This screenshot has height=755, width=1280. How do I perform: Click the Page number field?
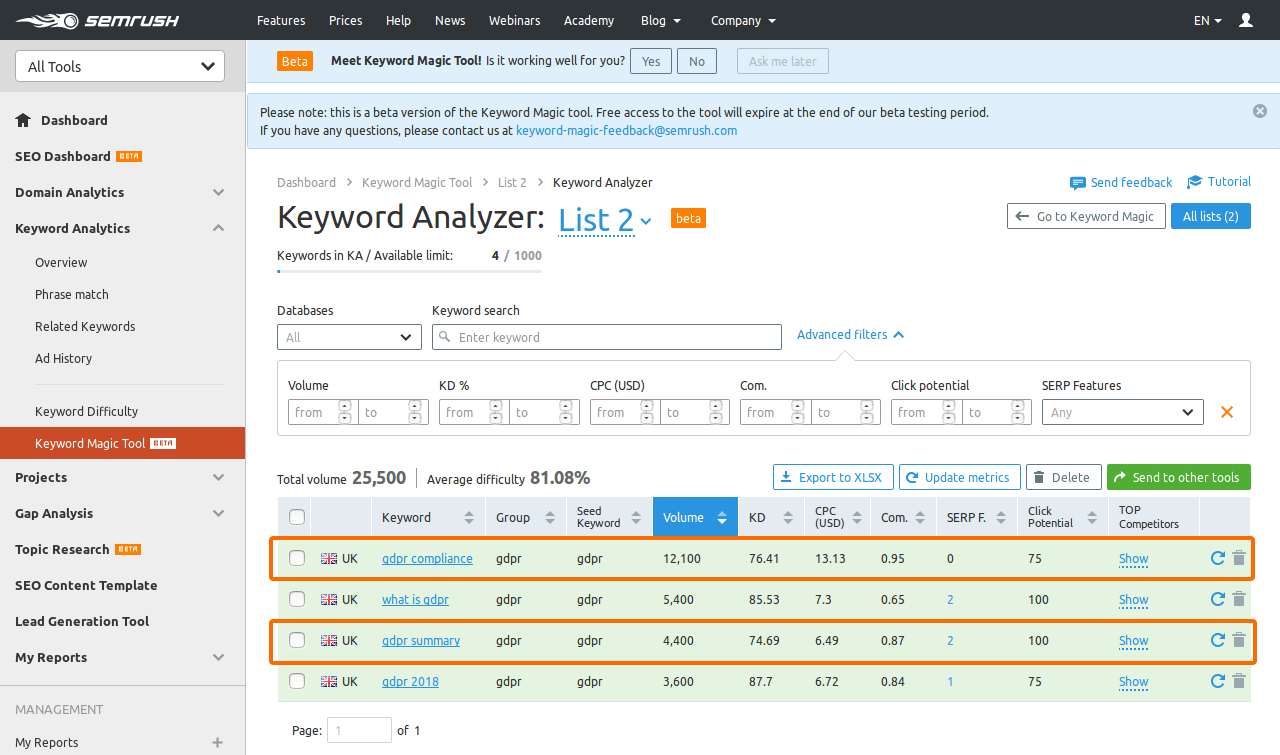click(359, 730)
